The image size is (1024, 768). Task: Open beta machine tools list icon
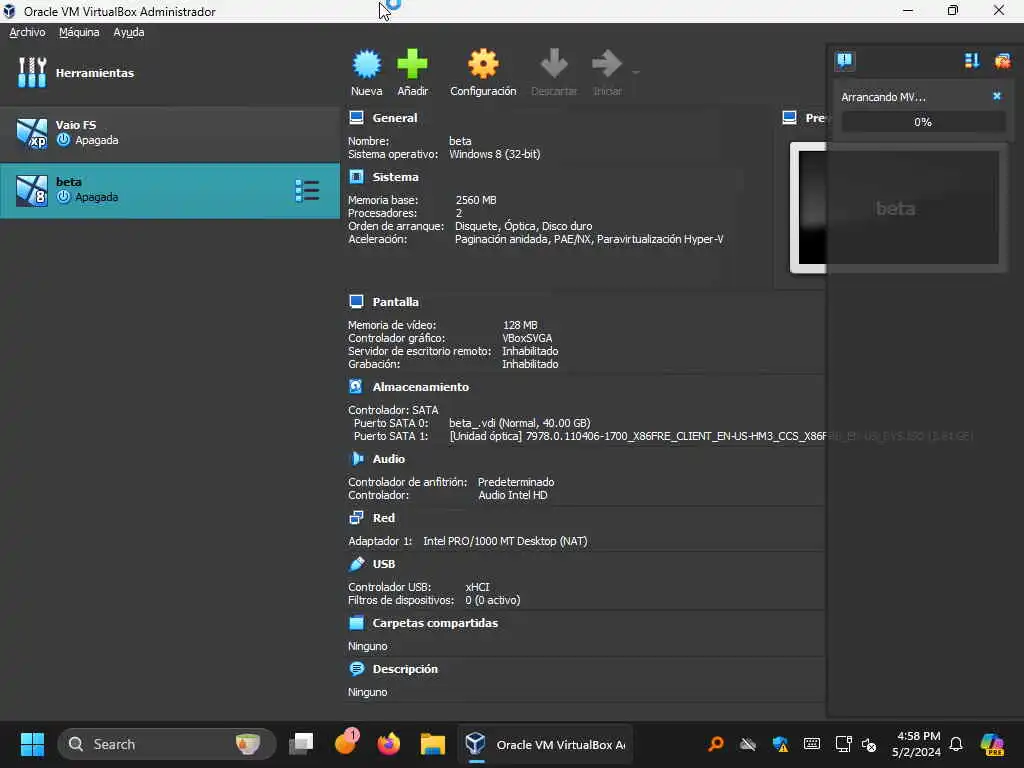click(307, 191)
